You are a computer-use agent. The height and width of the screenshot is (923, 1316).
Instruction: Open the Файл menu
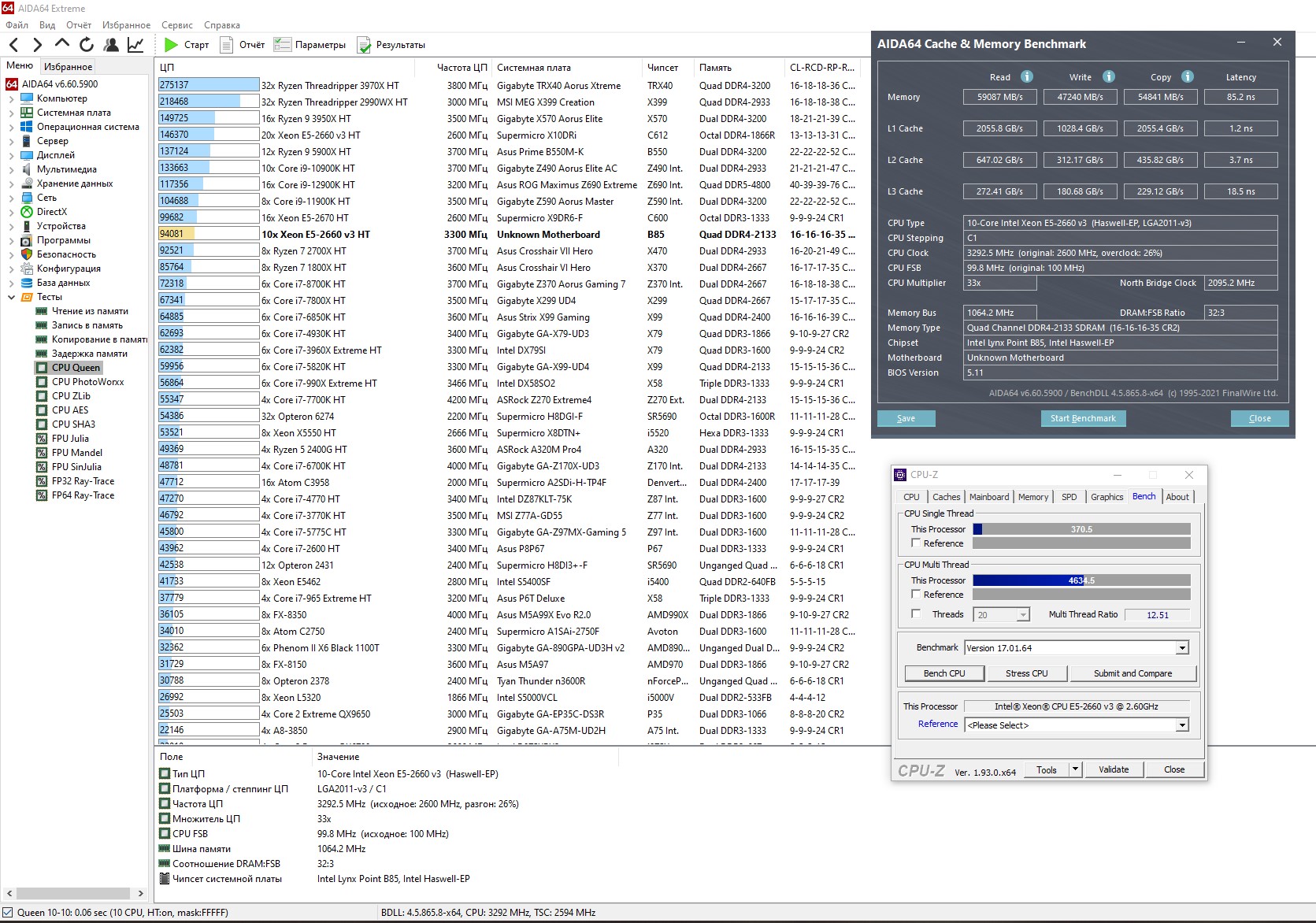[x=17, y=25]
